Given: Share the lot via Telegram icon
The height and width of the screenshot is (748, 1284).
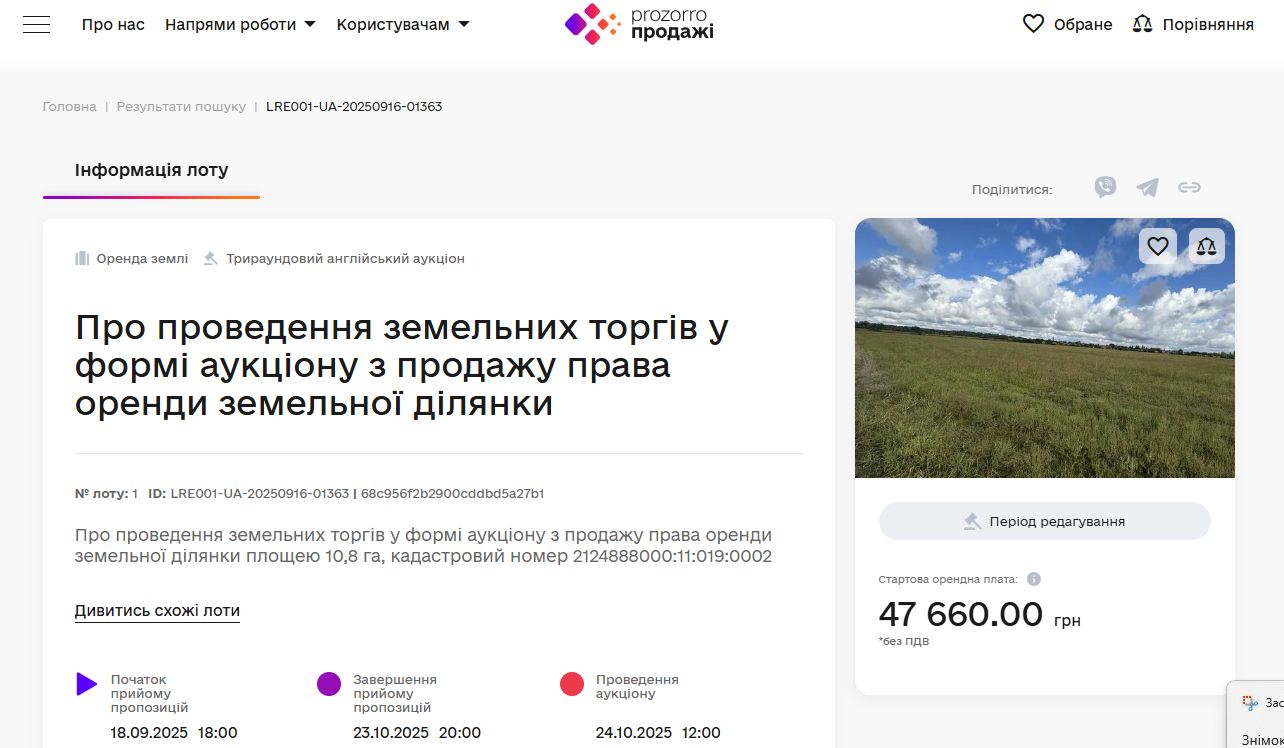Looking at the screenshot, I should [1147, 188].
